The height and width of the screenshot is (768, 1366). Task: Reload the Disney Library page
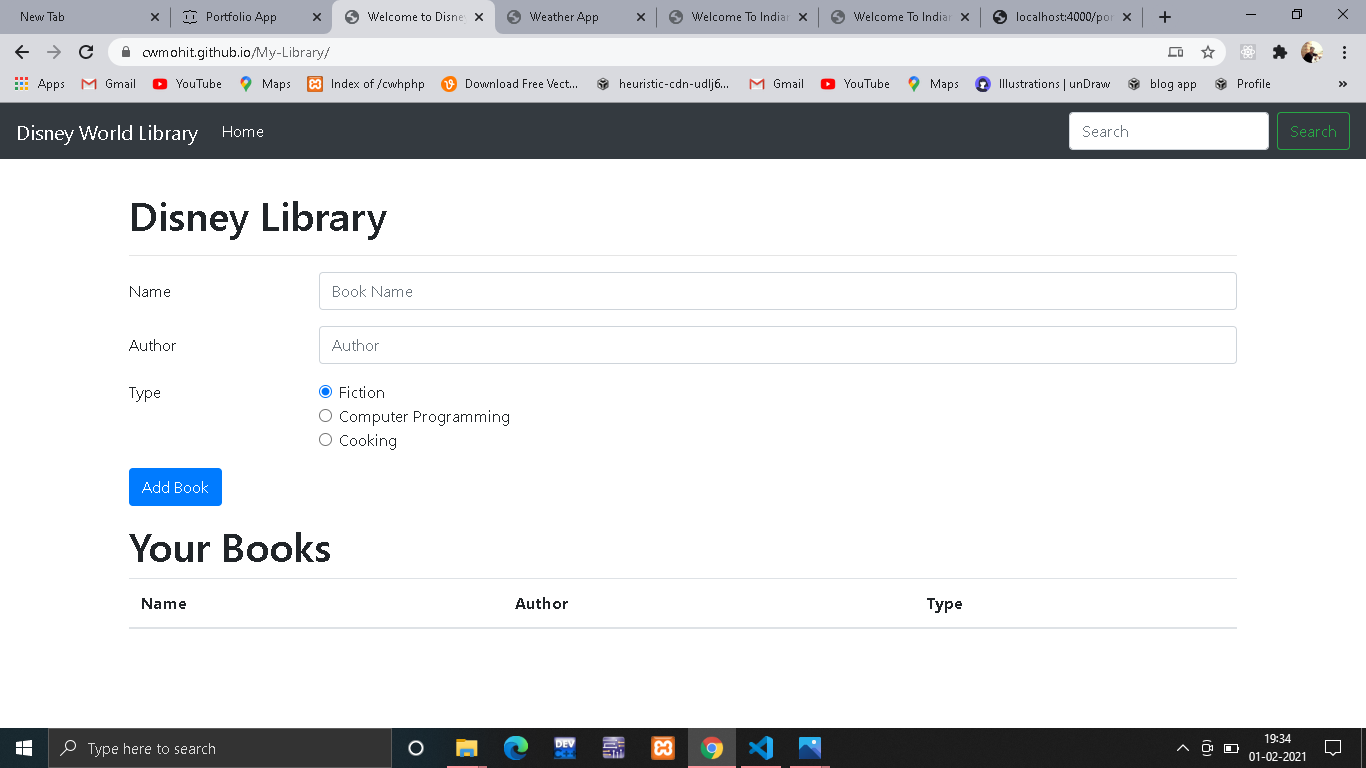86,52
